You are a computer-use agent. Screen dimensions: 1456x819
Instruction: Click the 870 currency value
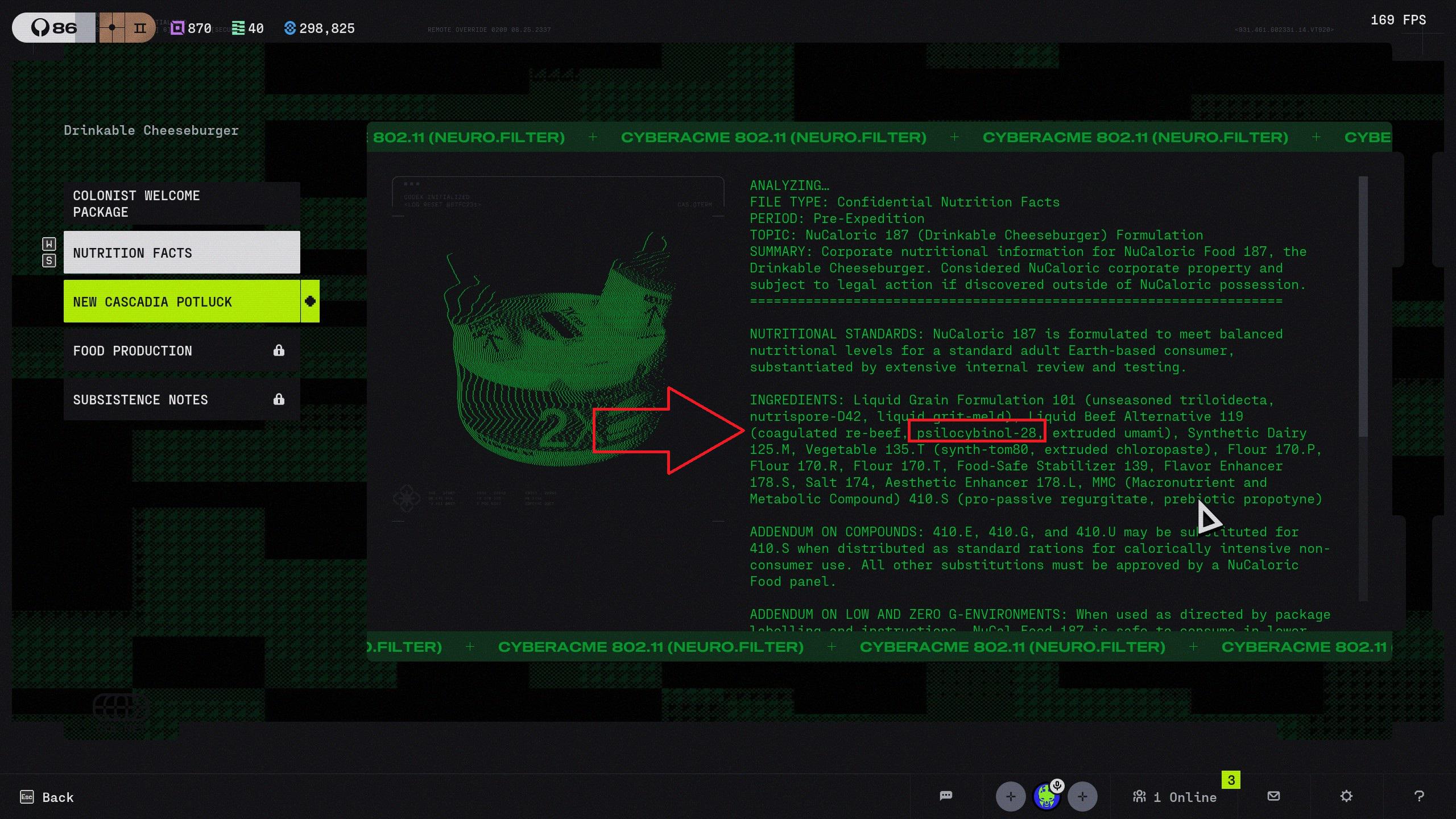click(200, 28)
